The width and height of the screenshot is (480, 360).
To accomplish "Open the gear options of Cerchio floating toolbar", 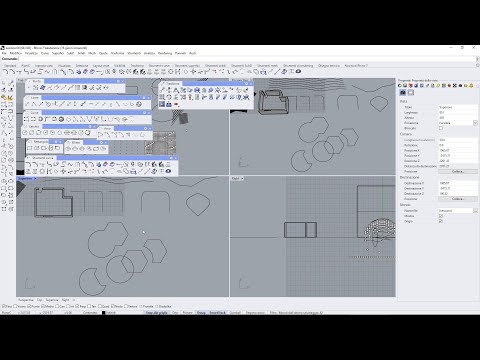I will (90, 127).
